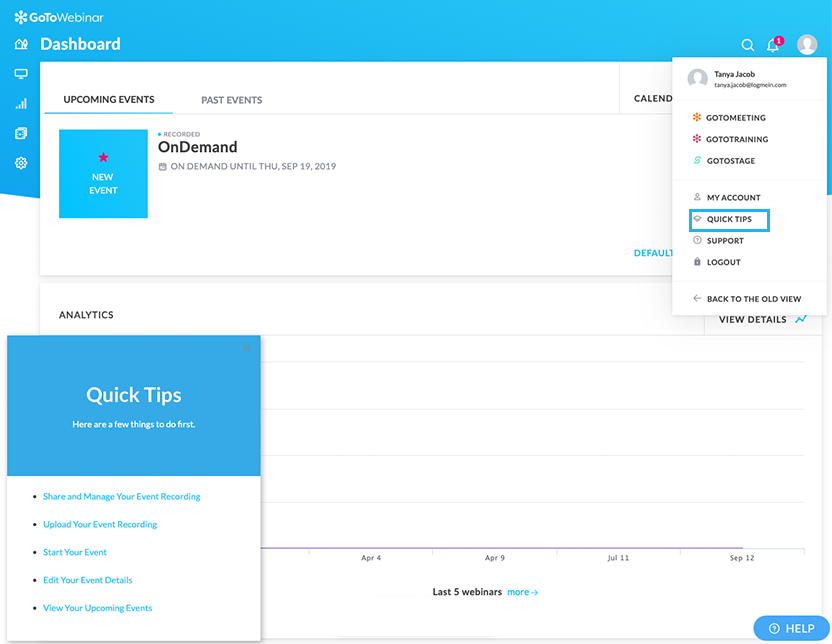Click the Default link in events panel
The image size is (832, 644).
point(653,253)
